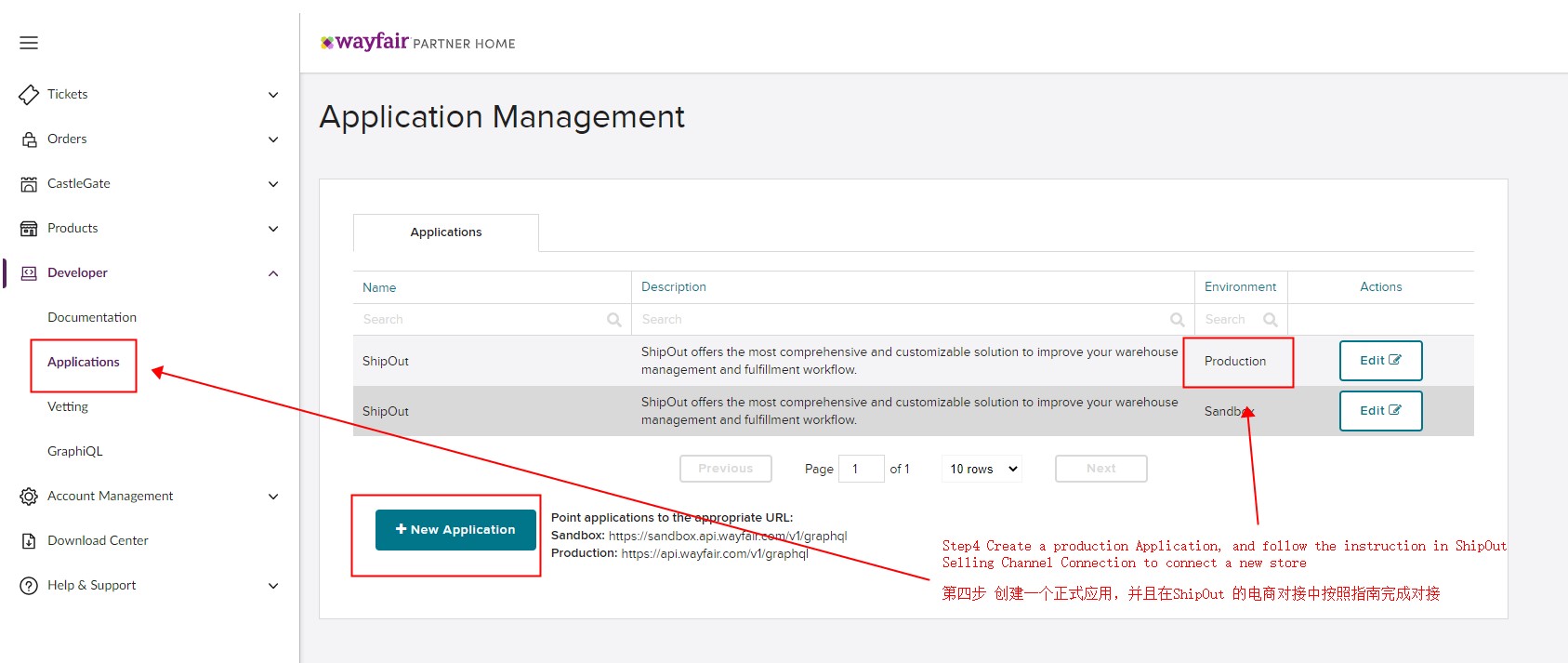
Task: Click the New Application button
Action: click(455, 529)
